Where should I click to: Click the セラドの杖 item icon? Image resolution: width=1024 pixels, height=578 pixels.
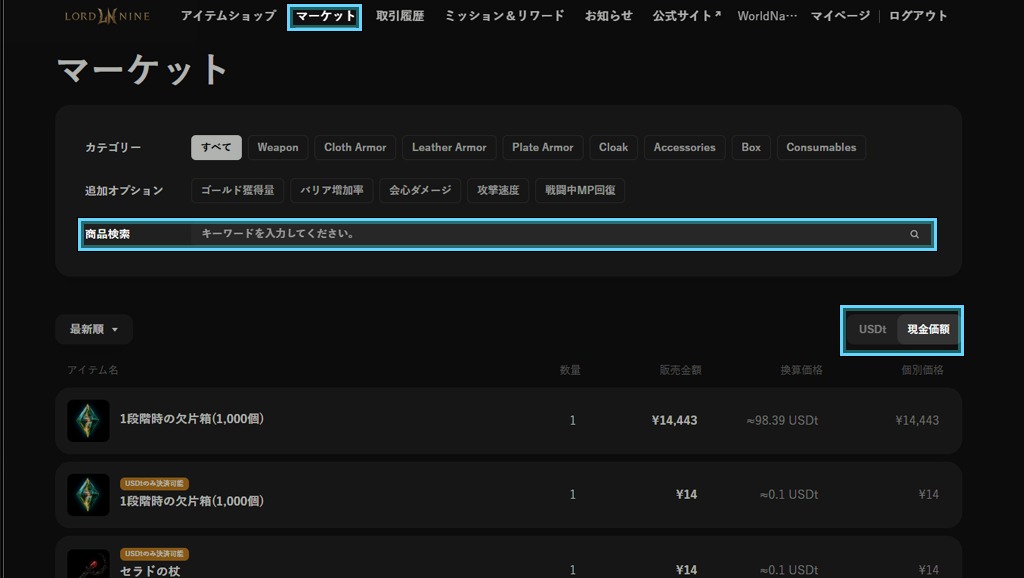point(88,565)
